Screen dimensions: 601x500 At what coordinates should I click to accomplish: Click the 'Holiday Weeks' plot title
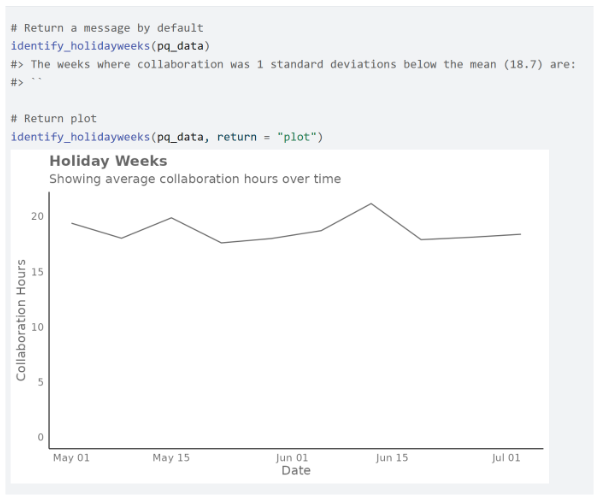108,161
